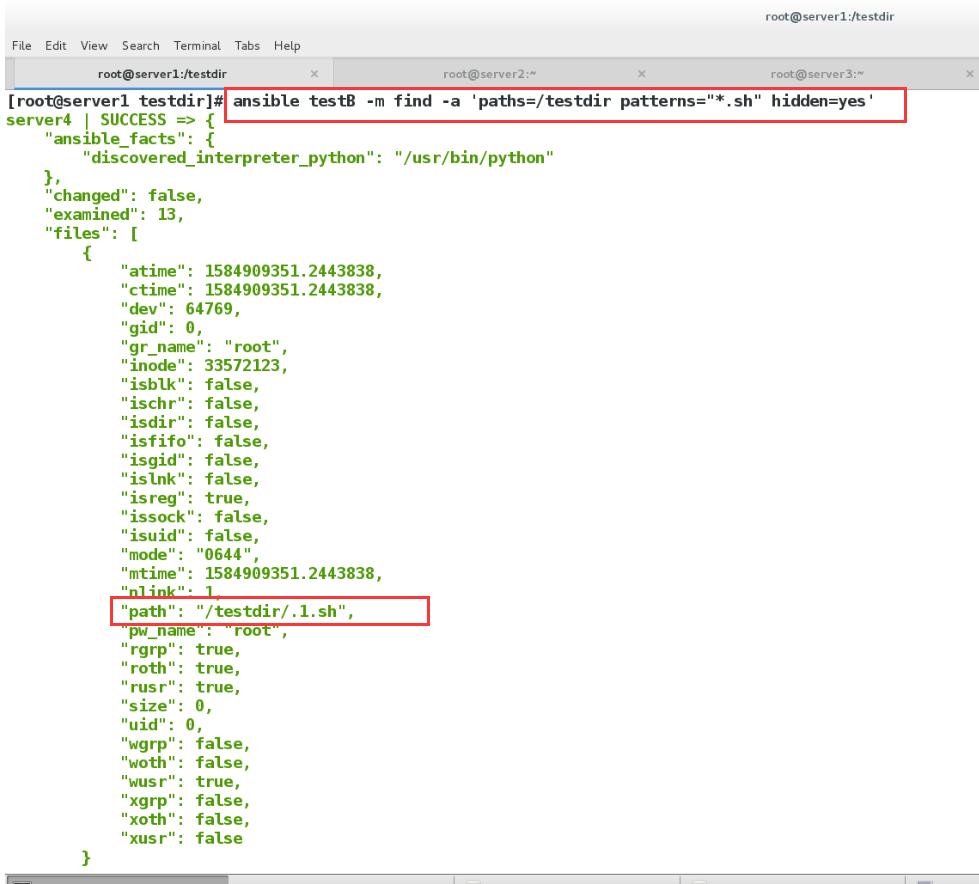Close the root@server3:~ tab
The width and height of the screenshot is (979, 884).
pos(970,74)
